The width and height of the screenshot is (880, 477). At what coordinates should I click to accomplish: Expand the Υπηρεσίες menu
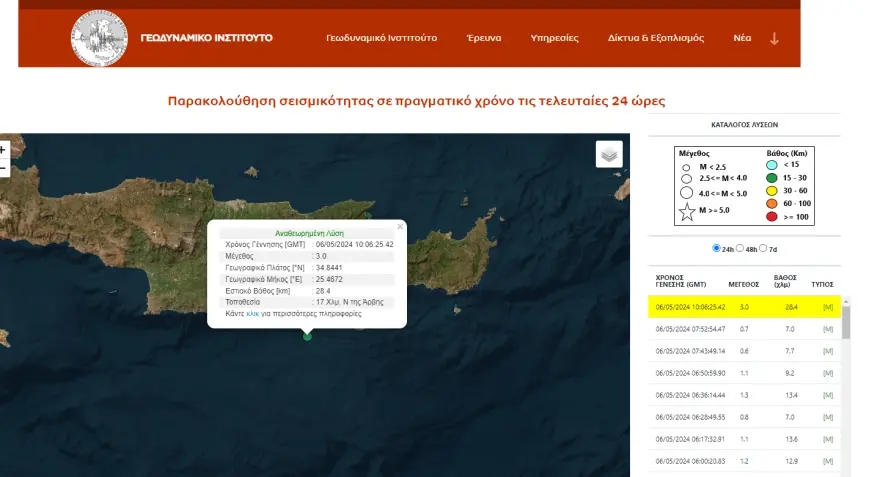click(x=554, y=38)
